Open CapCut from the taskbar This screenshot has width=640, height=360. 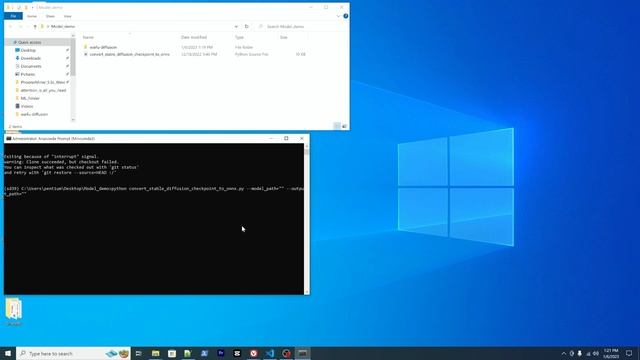pos(237,353)
